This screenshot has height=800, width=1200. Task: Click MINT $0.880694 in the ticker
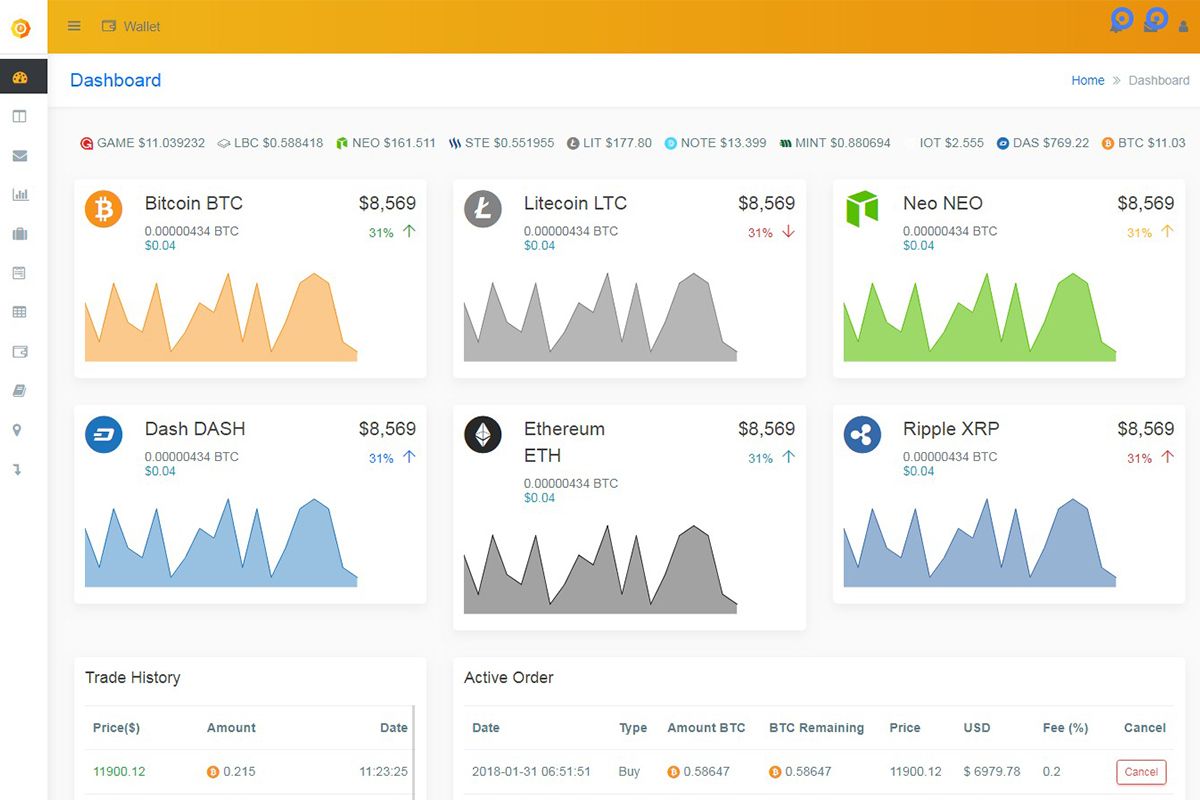coord(835,143)
